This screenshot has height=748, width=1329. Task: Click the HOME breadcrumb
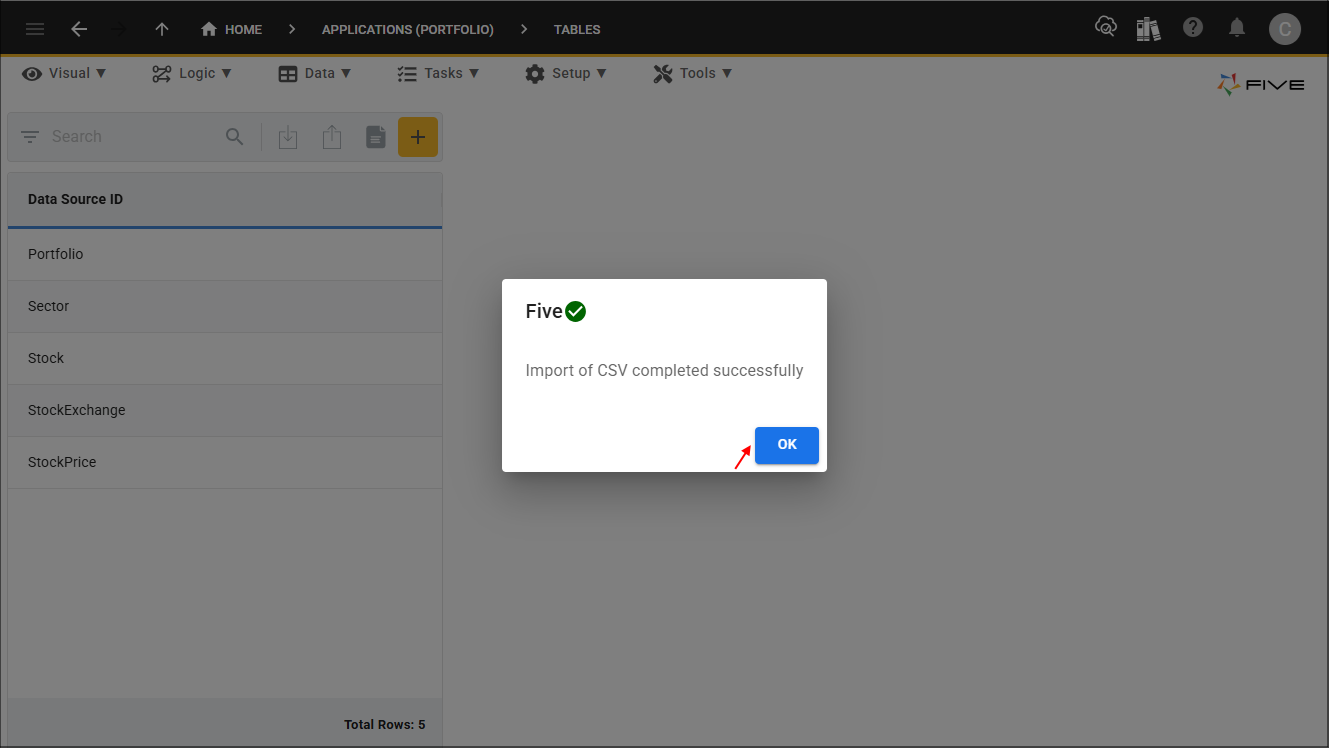coord(231,29)
